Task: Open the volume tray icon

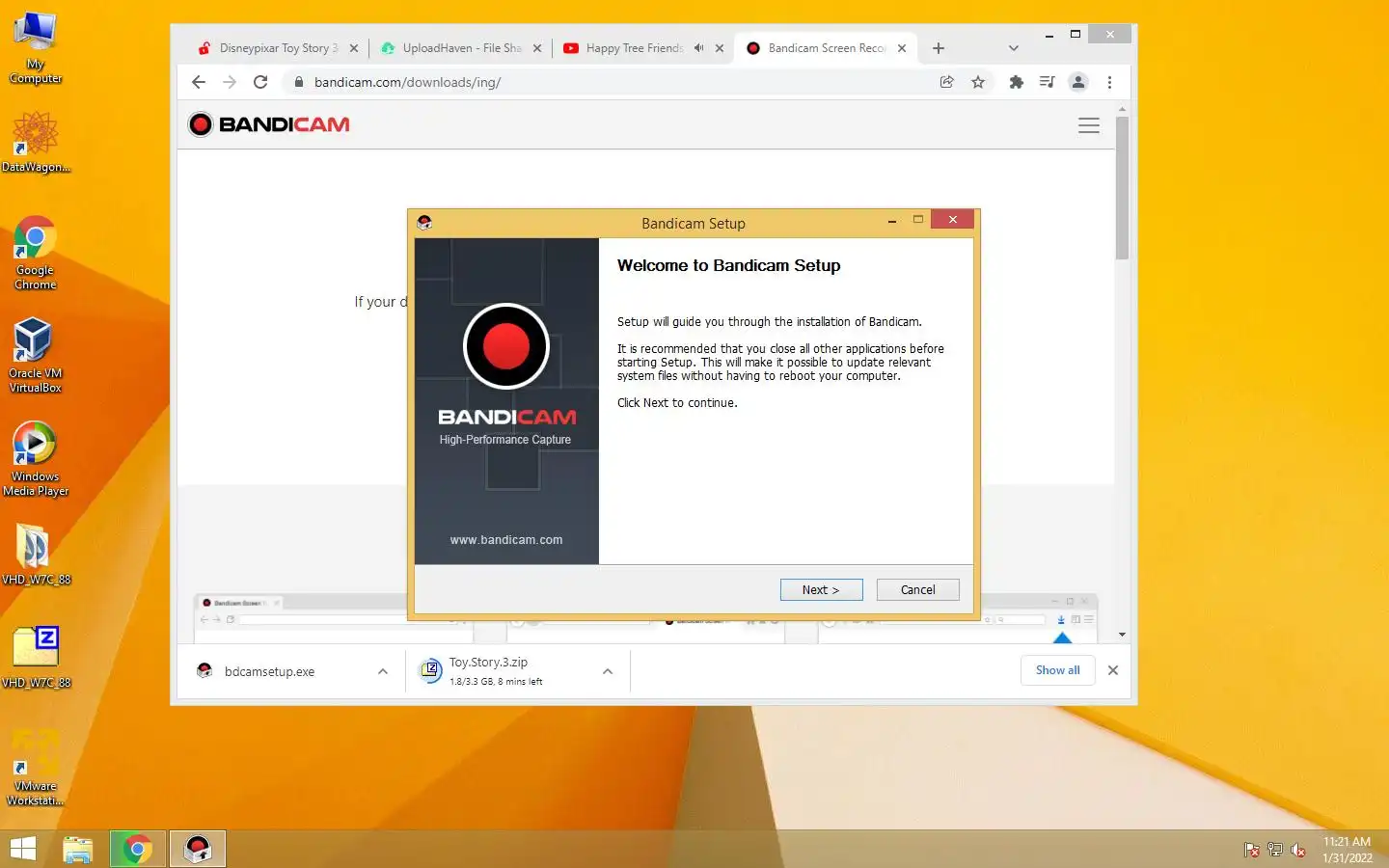Action: click(1298, 850)
